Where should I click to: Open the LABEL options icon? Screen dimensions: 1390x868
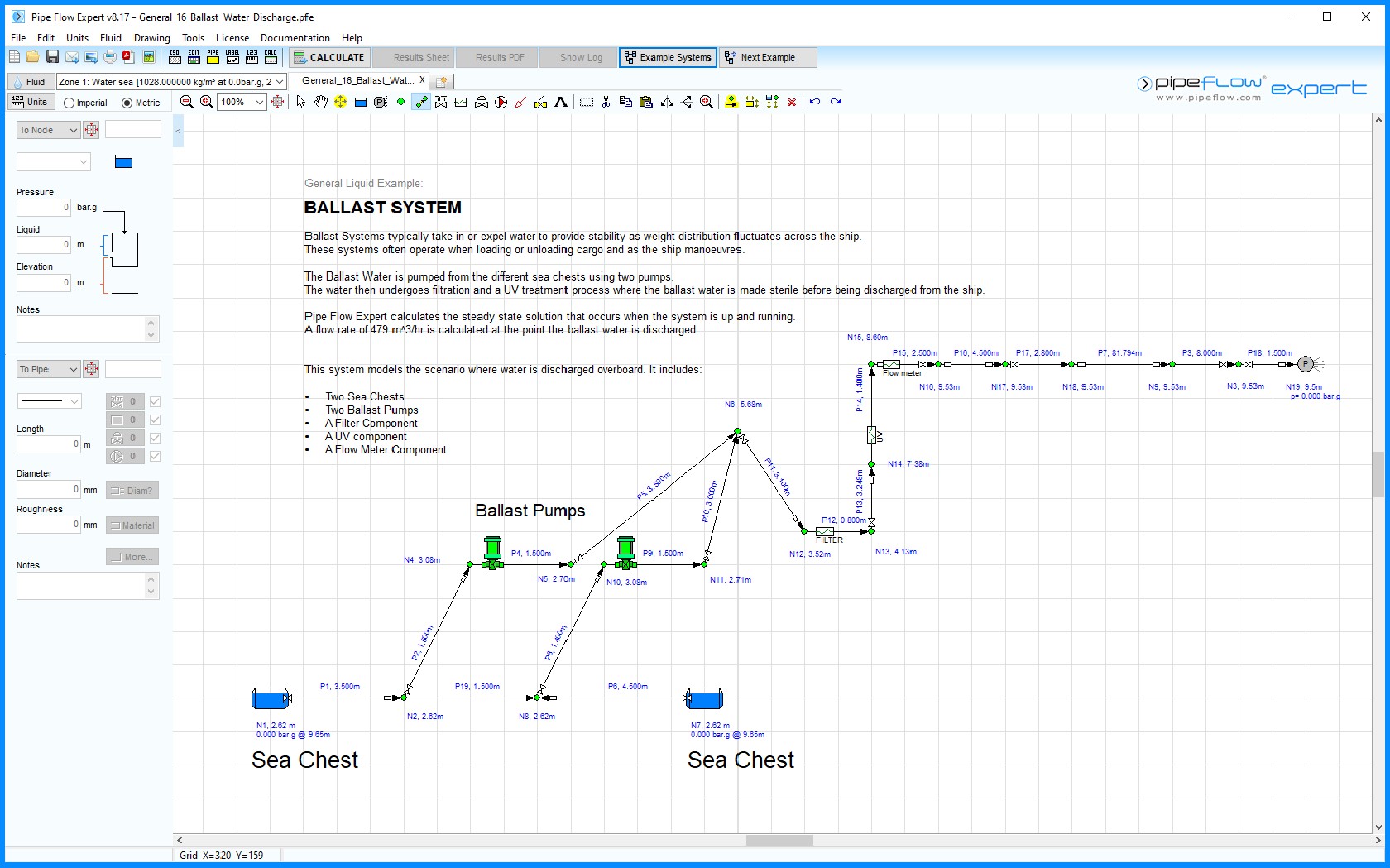click(x=232, y=57)
